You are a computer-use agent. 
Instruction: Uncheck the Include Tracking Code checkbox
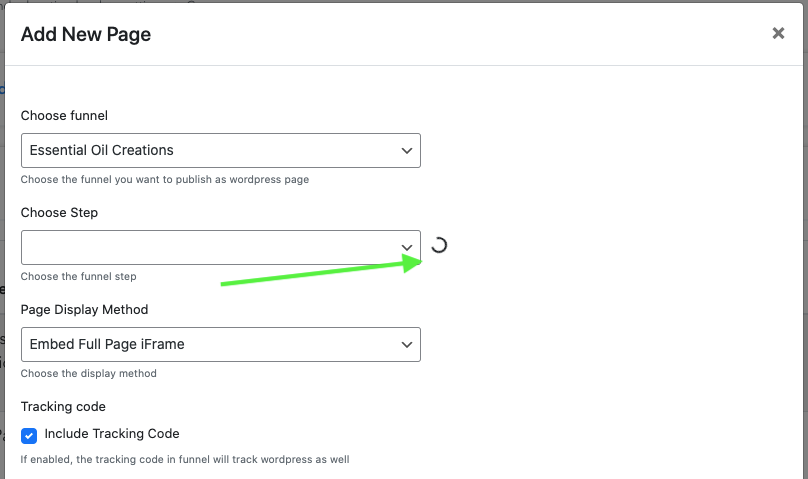click(x=29, y=435)
